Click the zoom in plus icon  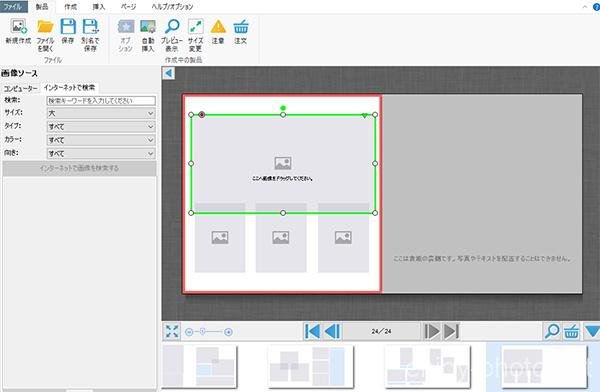coord(228,332)
